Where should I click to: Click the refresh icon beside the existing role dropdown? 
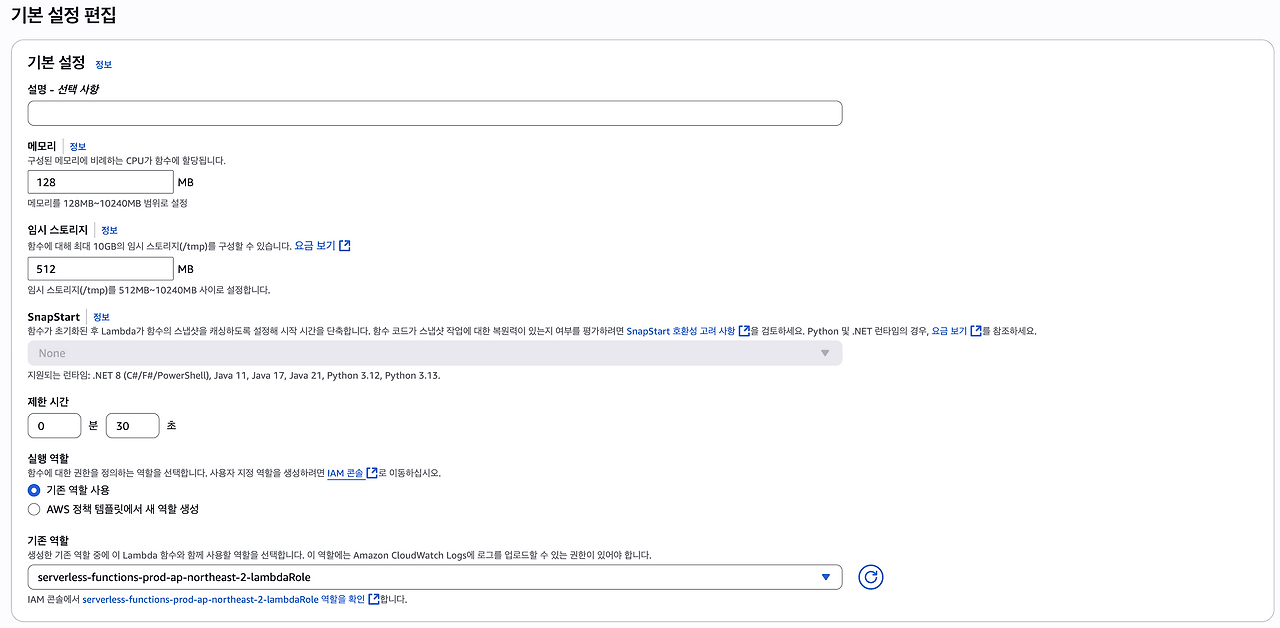click(871, 577)
